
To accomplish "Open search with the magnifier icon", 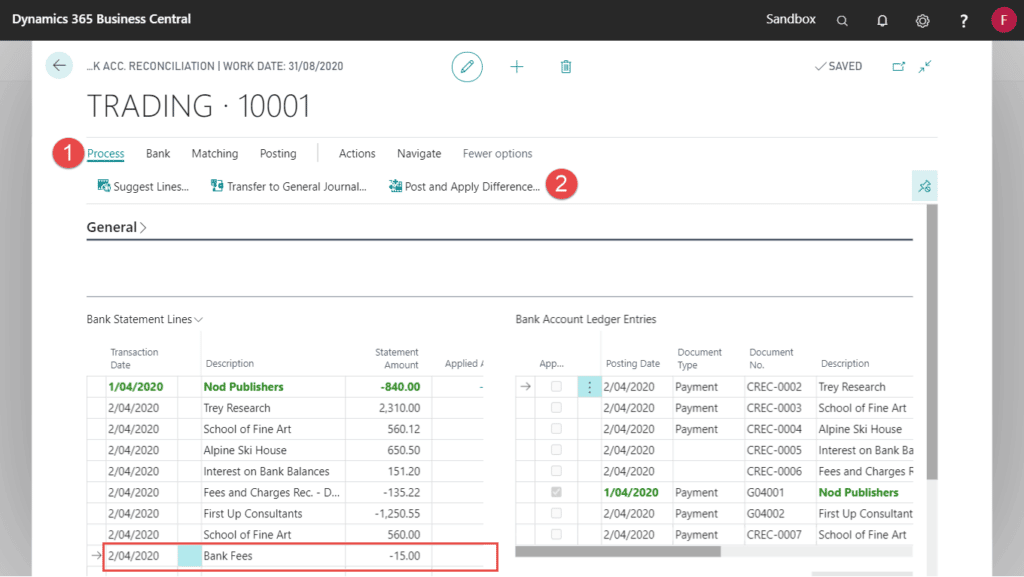I will (842, 20).
